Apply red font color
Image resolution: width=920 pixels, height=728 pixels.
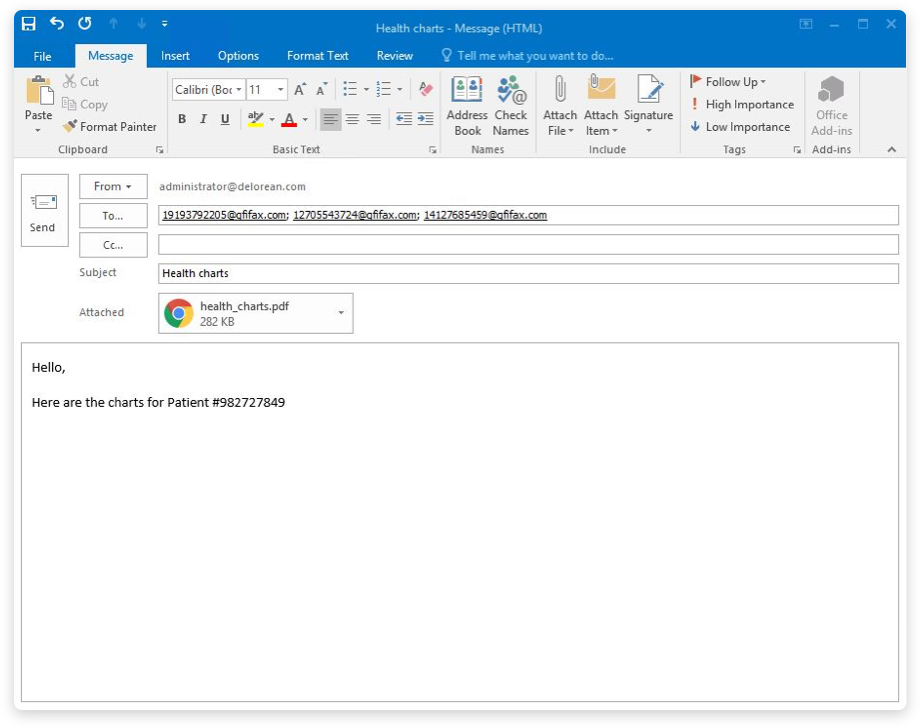(289, 120)
